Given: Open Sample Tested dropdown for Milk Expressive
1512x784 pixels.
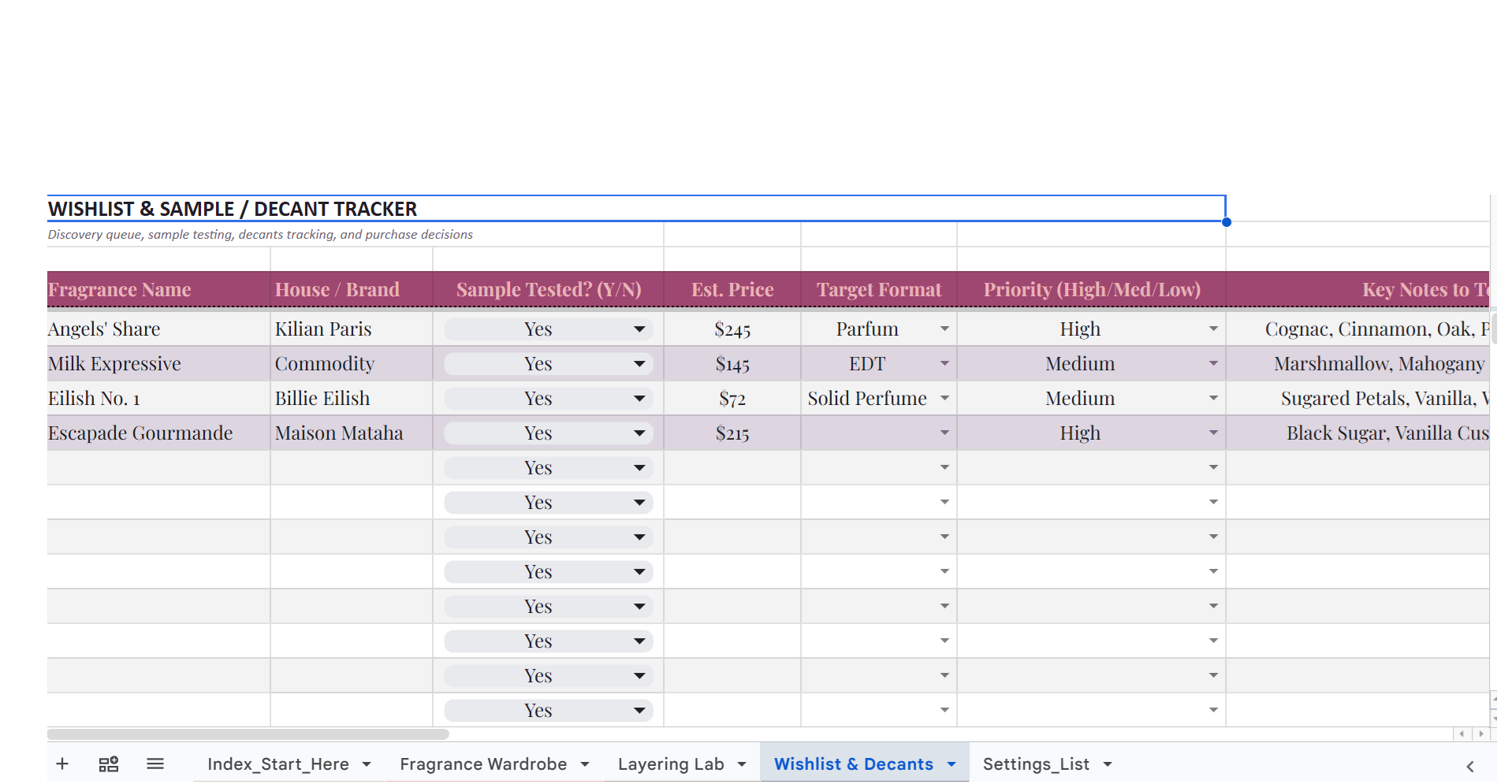Looking at the screenshot, I should pyautogui.click(x=639, y=364).
